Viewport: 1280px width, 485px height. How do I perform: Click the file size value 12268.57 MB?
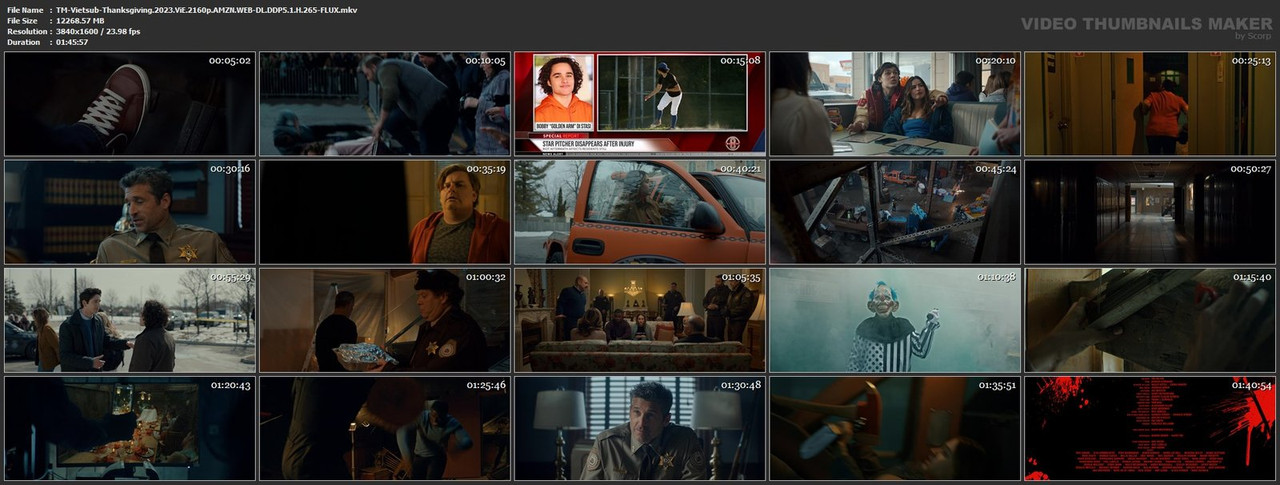80,20
